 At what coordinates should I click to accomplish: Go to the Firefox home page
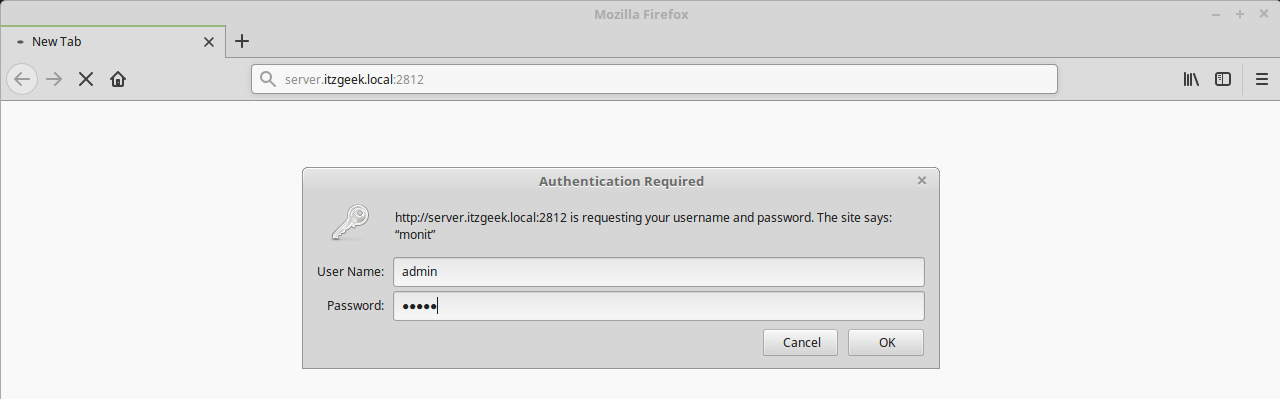[x=118, y=79]
